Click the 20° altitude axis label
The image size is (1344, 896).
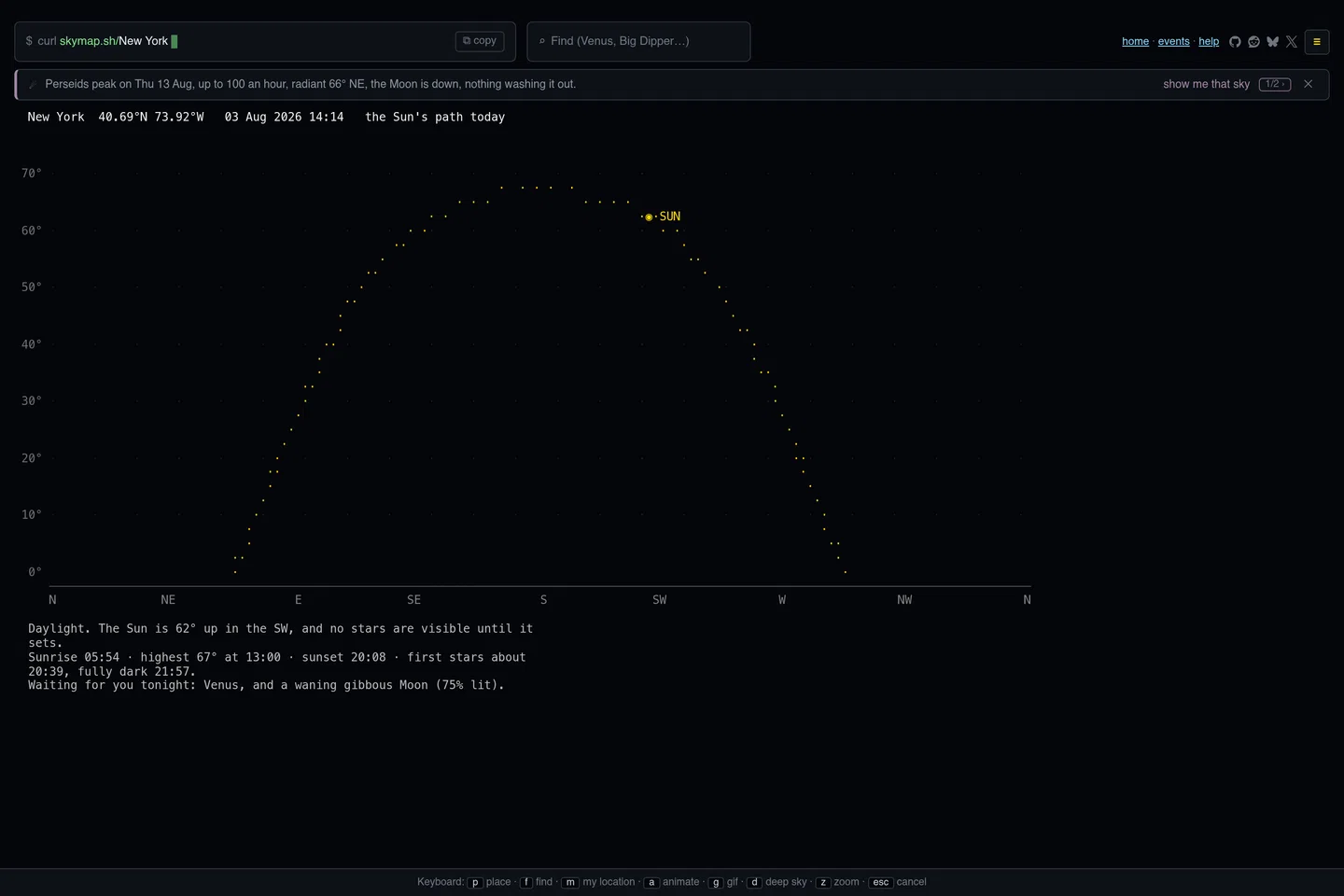[32, 458]
